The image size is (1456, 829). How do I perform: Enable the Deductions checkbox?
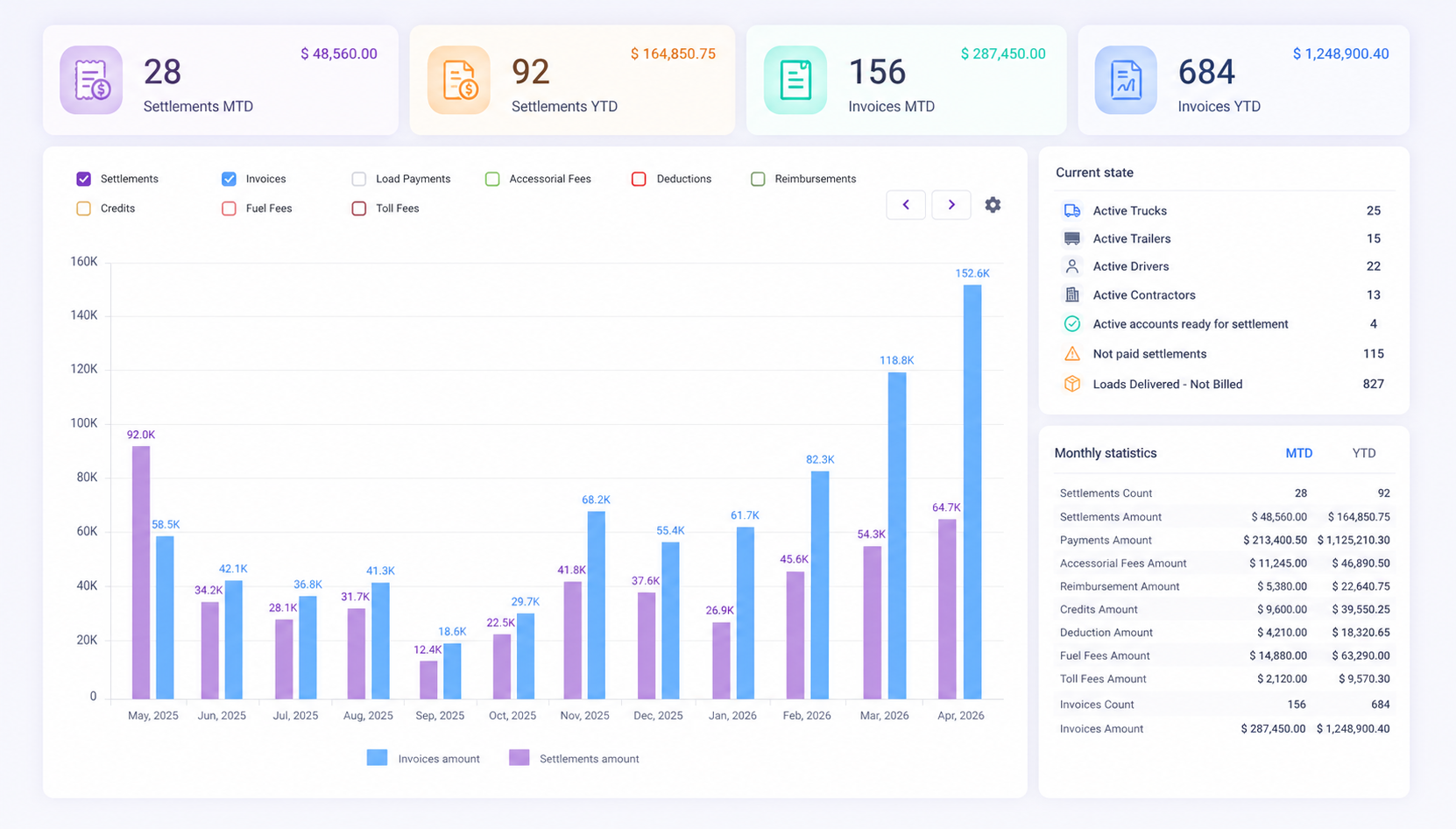pyautogui.click(x=640, y=179)
